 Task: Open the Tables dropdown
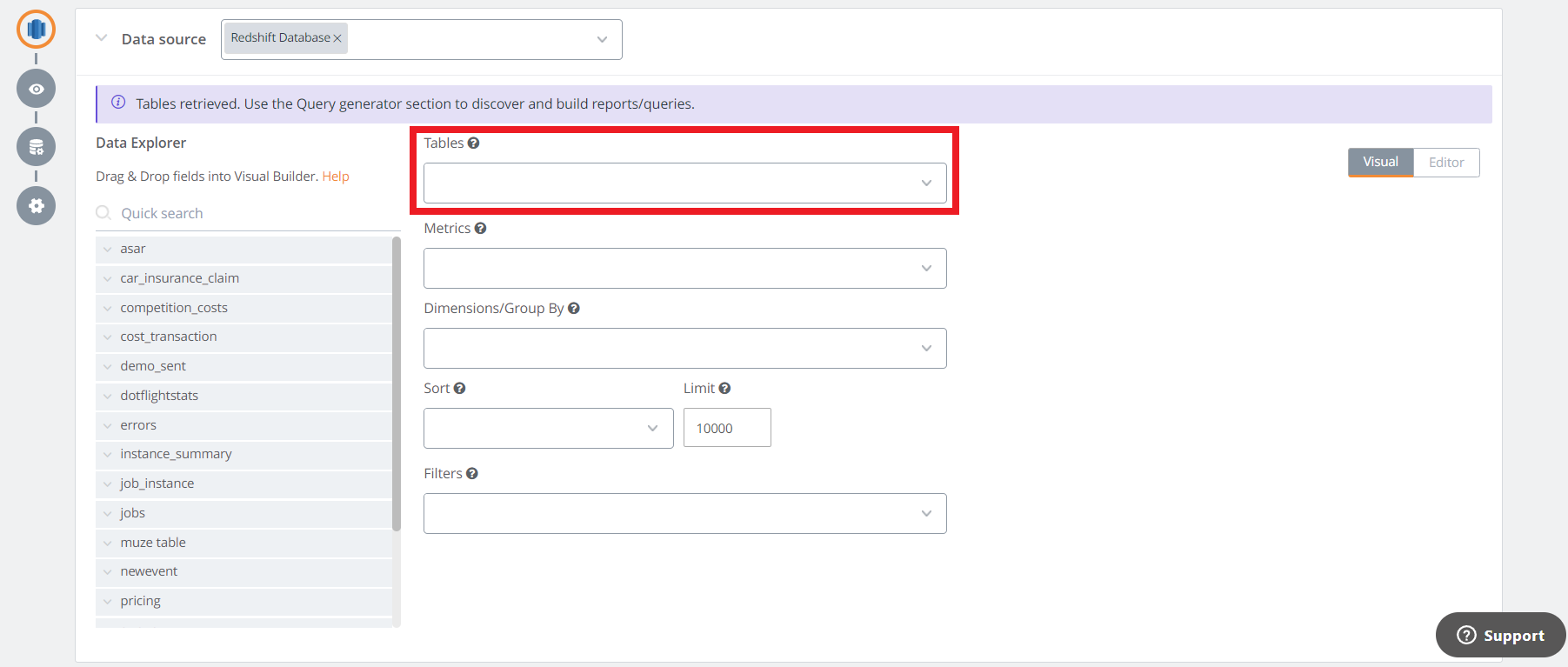[x=684, y=183]
